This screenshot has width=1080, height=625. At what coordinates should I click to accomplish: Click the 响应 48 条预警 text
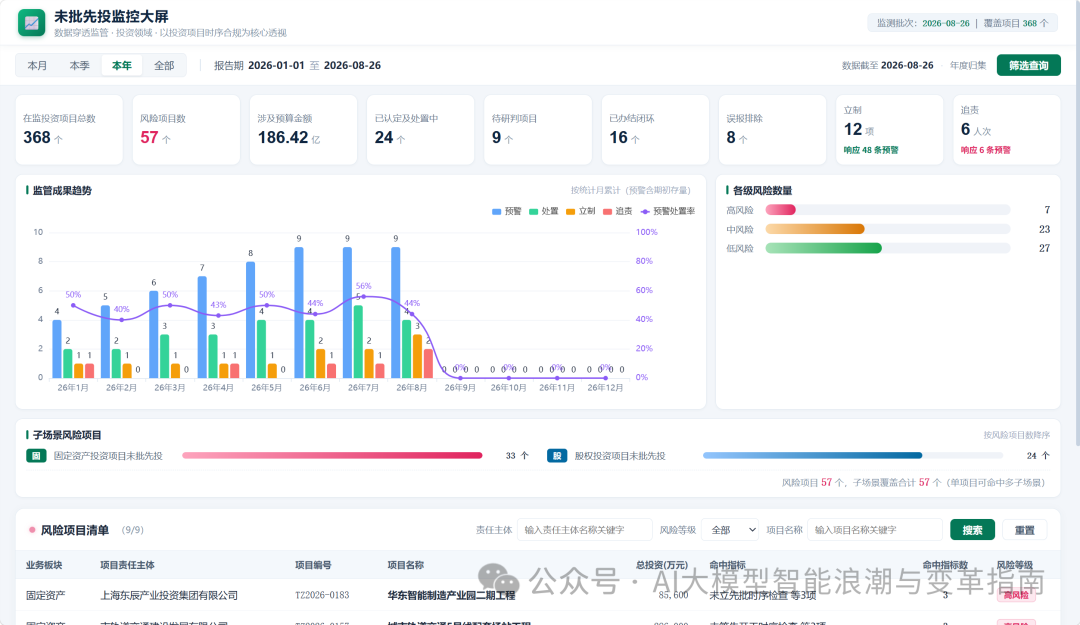[871, 150]
